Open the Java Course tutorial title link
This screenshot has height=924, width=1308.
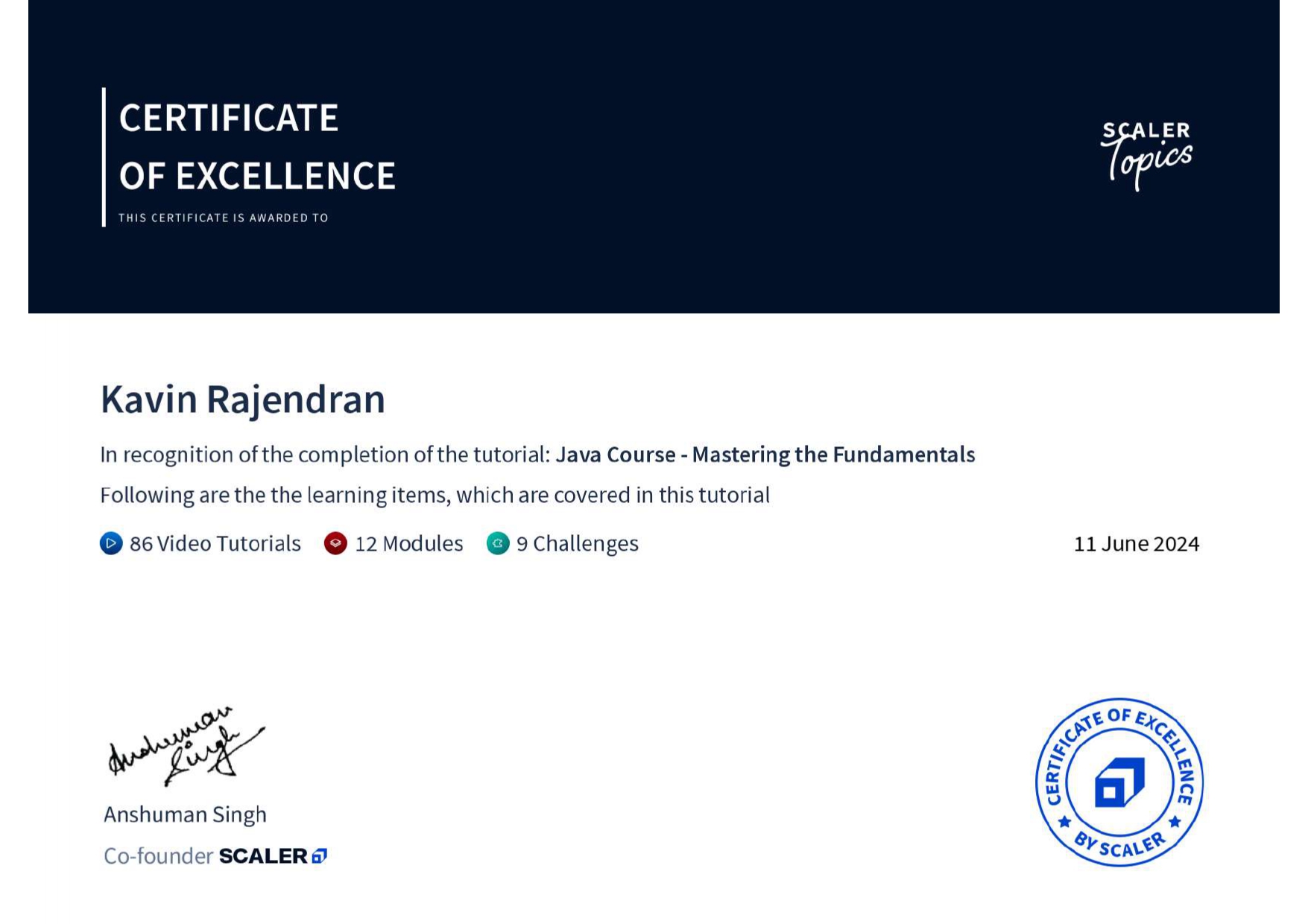(765, 454)
